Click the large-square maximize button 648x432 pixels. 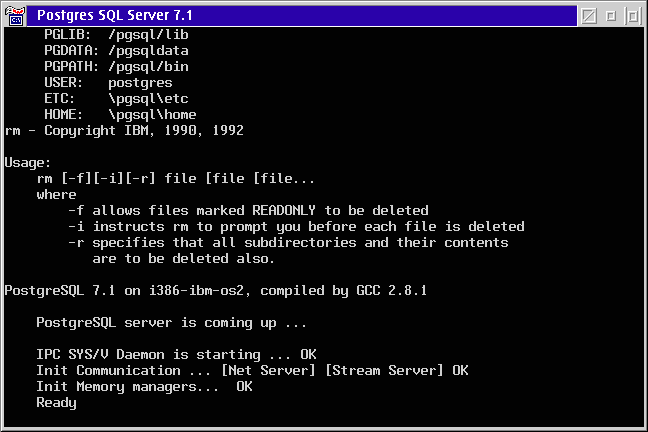click(633, 16)
